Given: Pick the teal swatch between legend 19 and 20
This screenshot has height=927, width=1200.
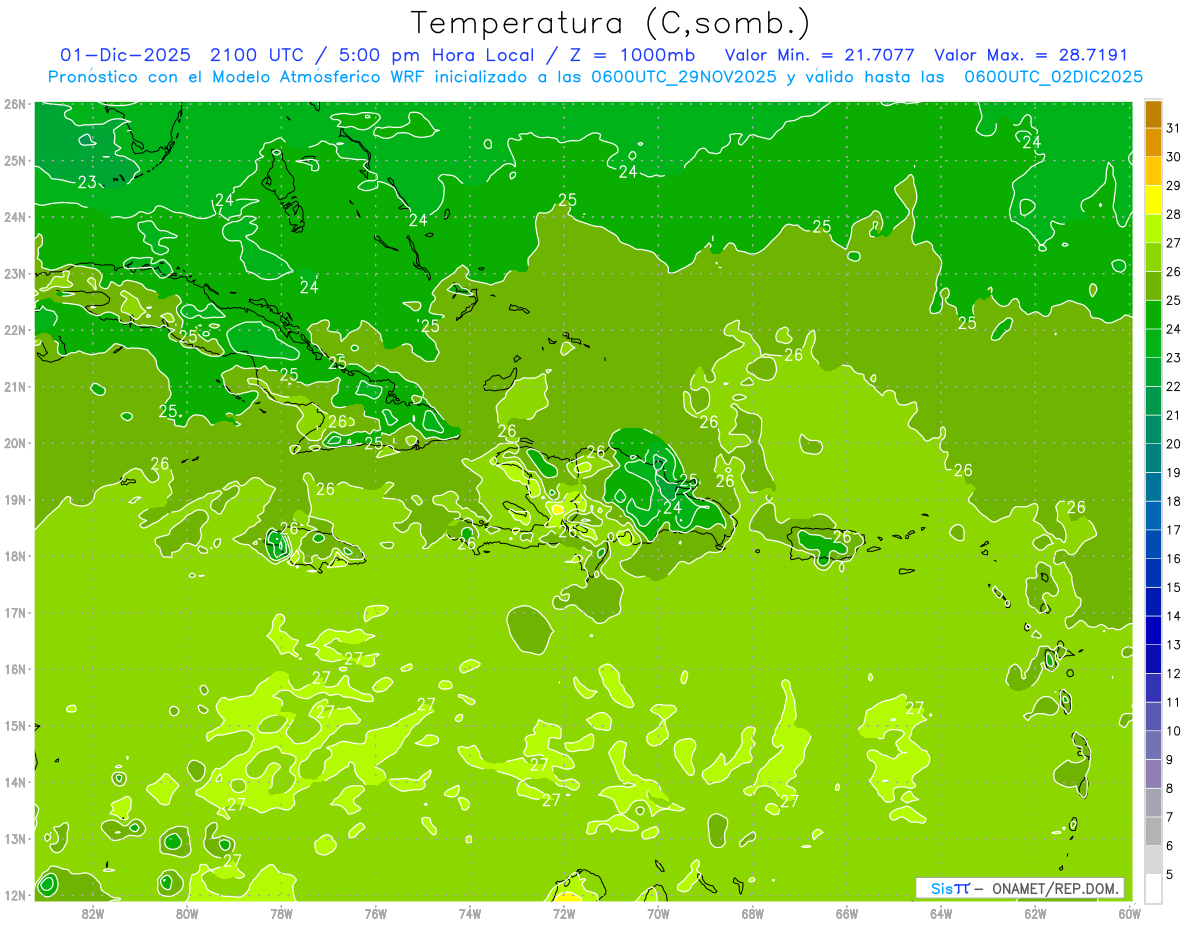Looking at the screenshot, I should coord(1153,458).
